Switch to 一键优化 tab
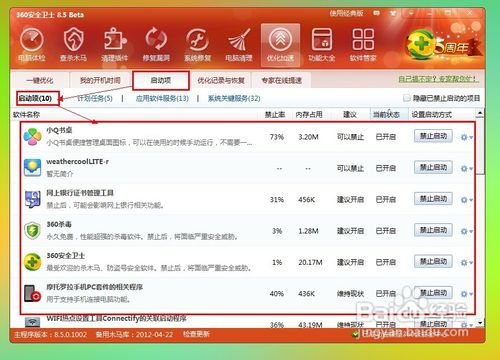This screenshot has width=500, height=360. click(40, 80)
